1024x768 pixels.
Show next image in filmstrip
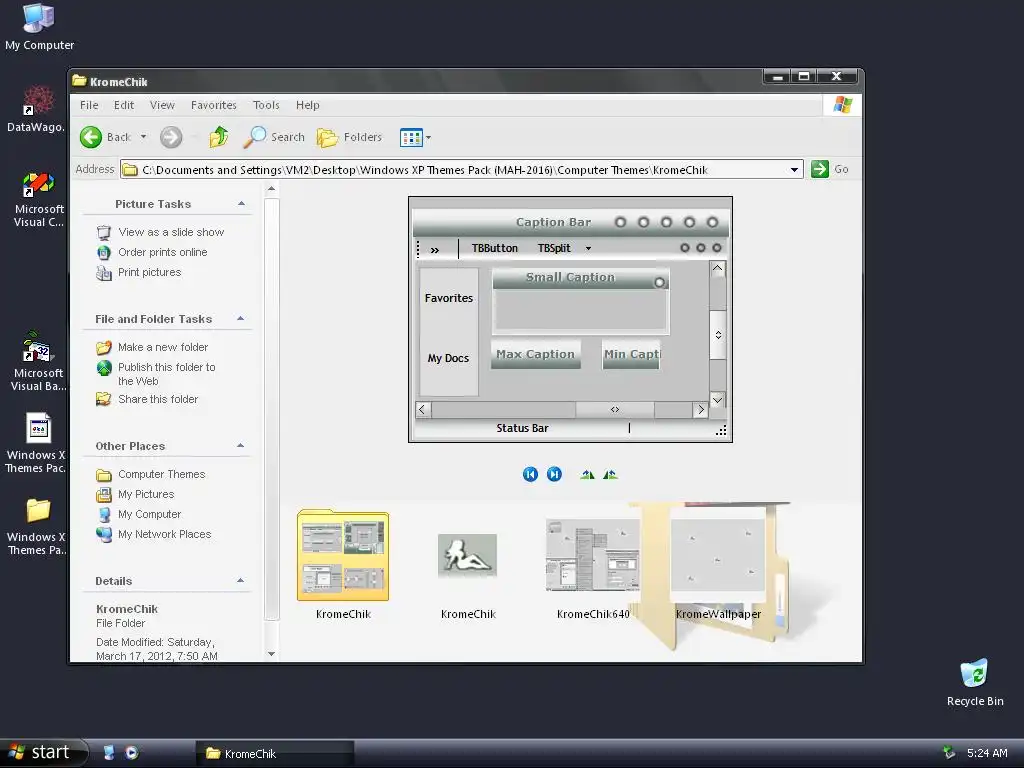click(x=554, y=474)
